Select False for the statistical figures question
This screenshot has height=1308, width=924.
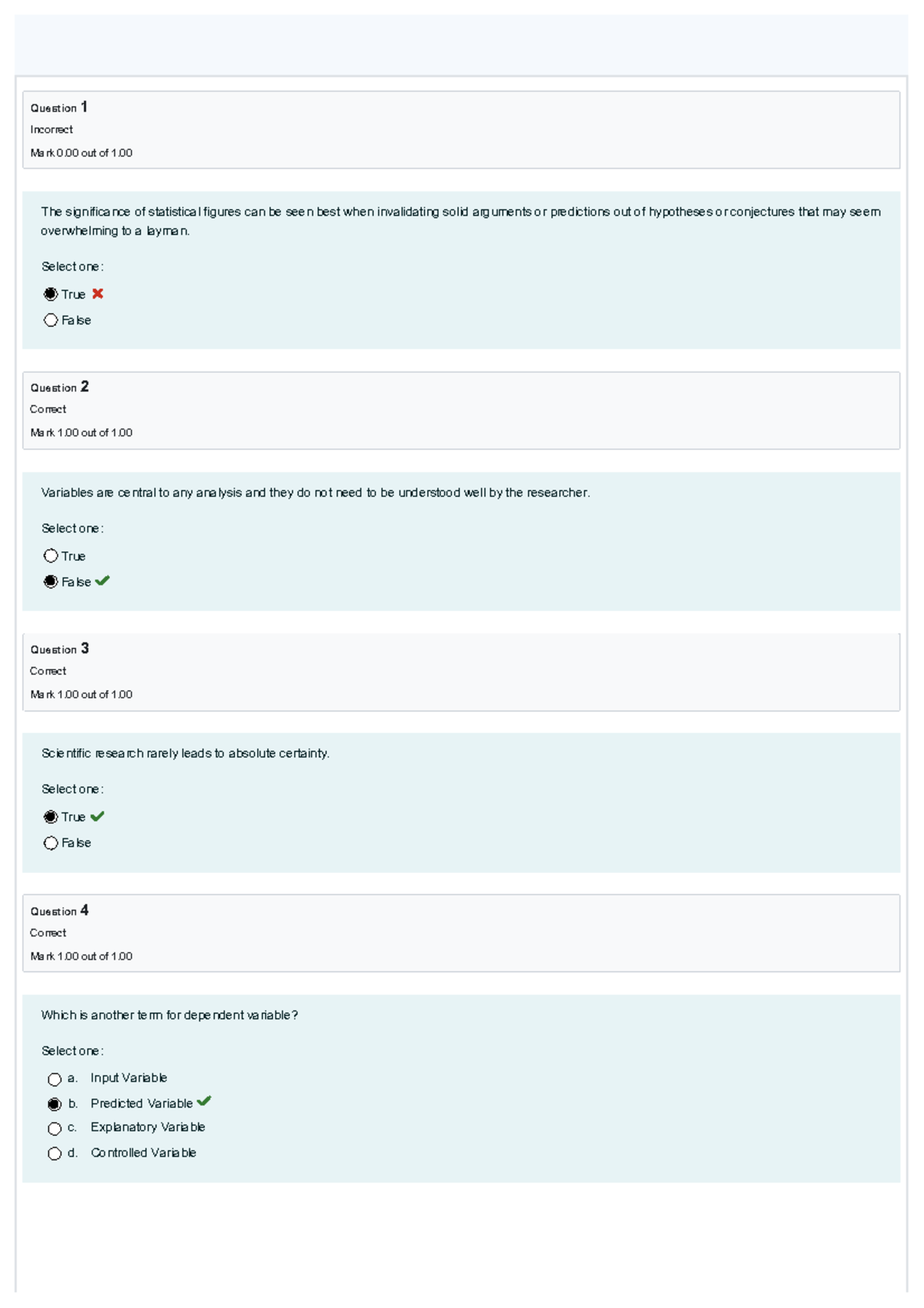[51, 320]
